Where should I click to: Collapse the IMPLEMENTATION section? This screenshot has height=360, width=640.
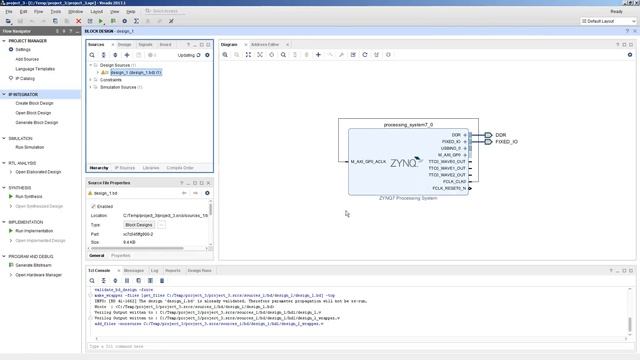pos(4,222)
